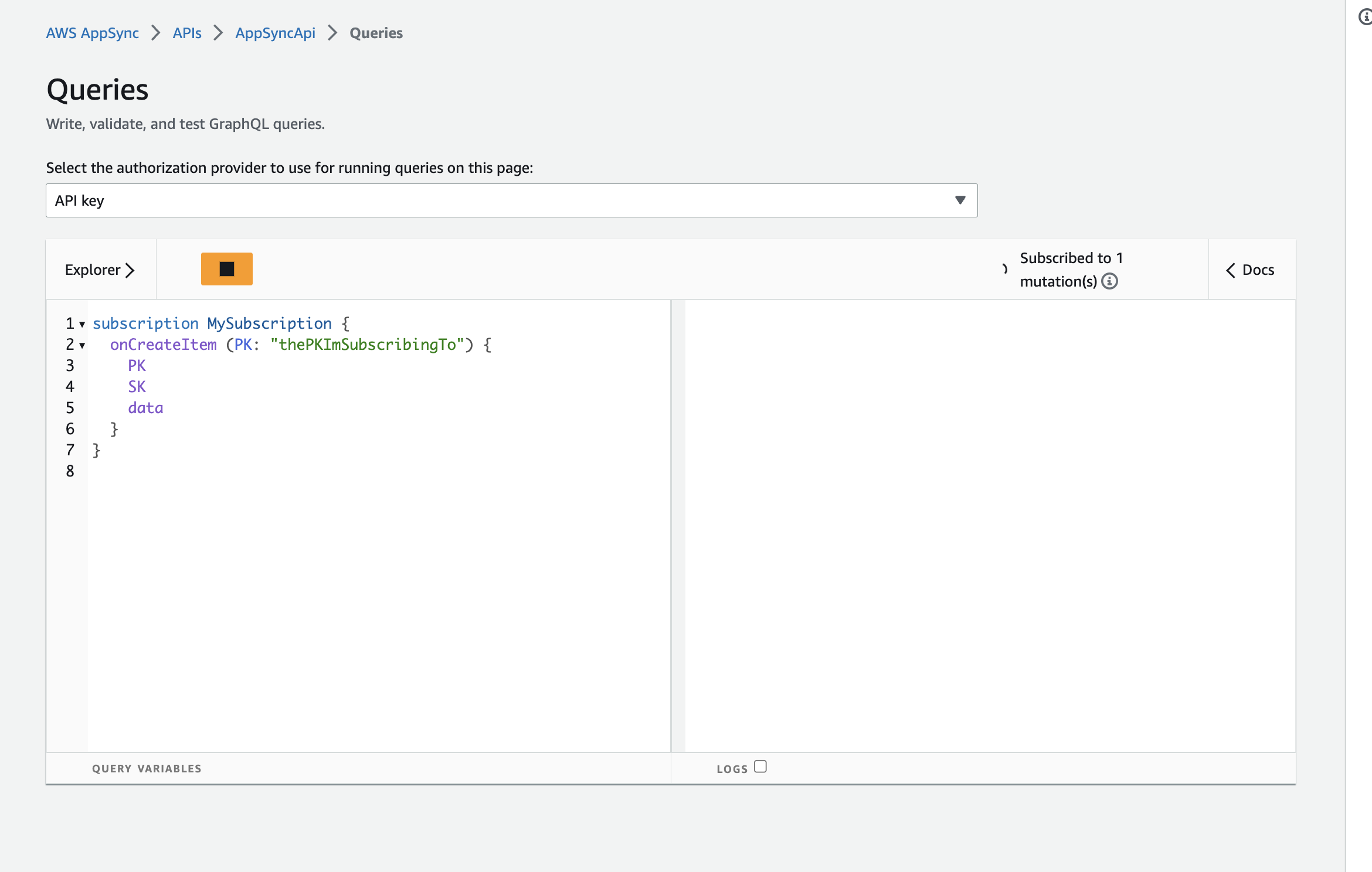This screenshot has height=872, width=1372.
Task: Open the Explorer panel
Action: (x=100, y=270)
